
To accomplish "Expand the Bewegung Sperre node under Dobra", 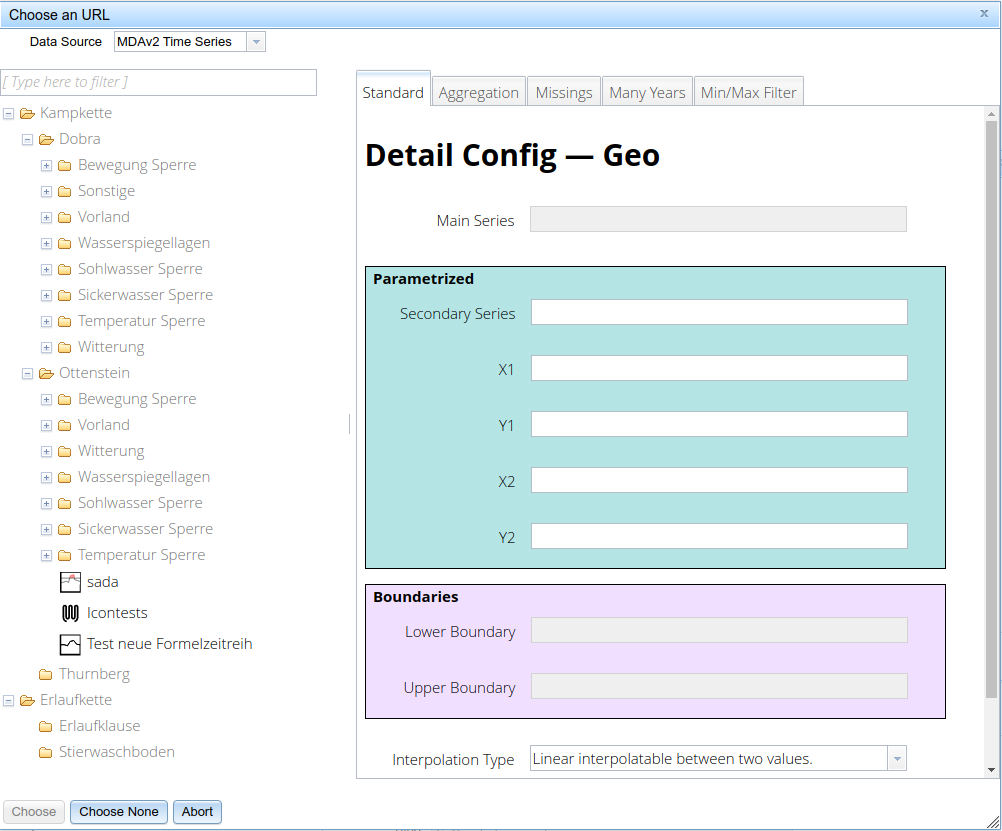I will (x=46, y=165).
